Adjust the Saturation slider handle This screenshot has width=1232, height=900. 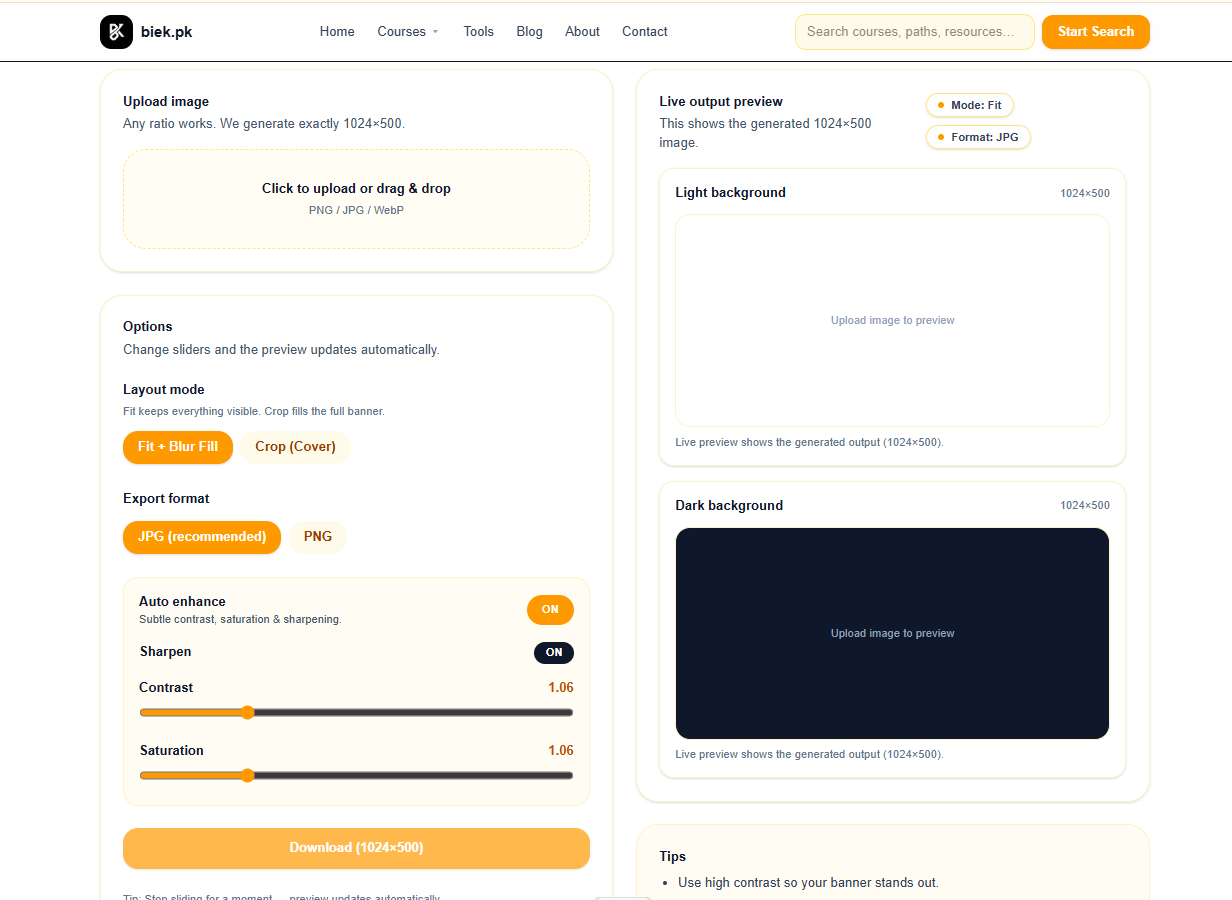pos(248,776)
